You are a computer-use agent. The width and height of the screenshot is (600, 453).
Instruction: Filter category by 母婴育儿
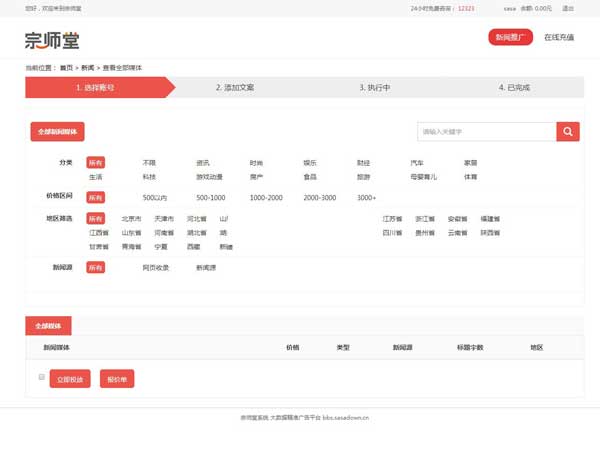click(424, 177)
